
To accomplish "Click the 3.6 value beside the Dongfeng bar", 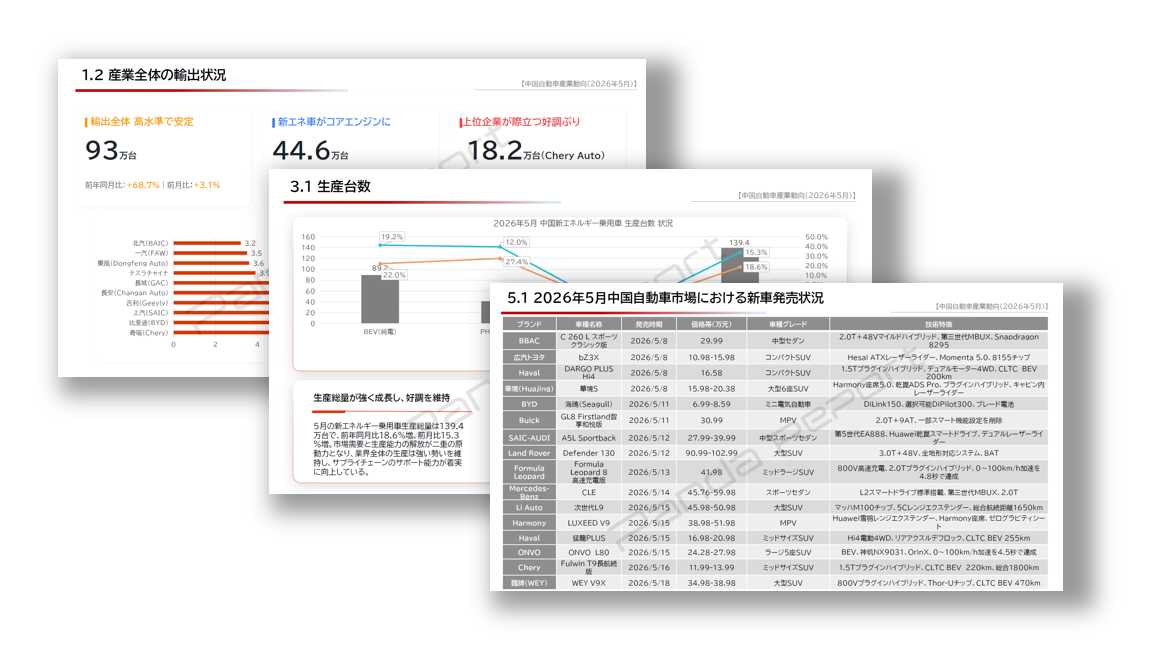I will click(x=258, y=263).
